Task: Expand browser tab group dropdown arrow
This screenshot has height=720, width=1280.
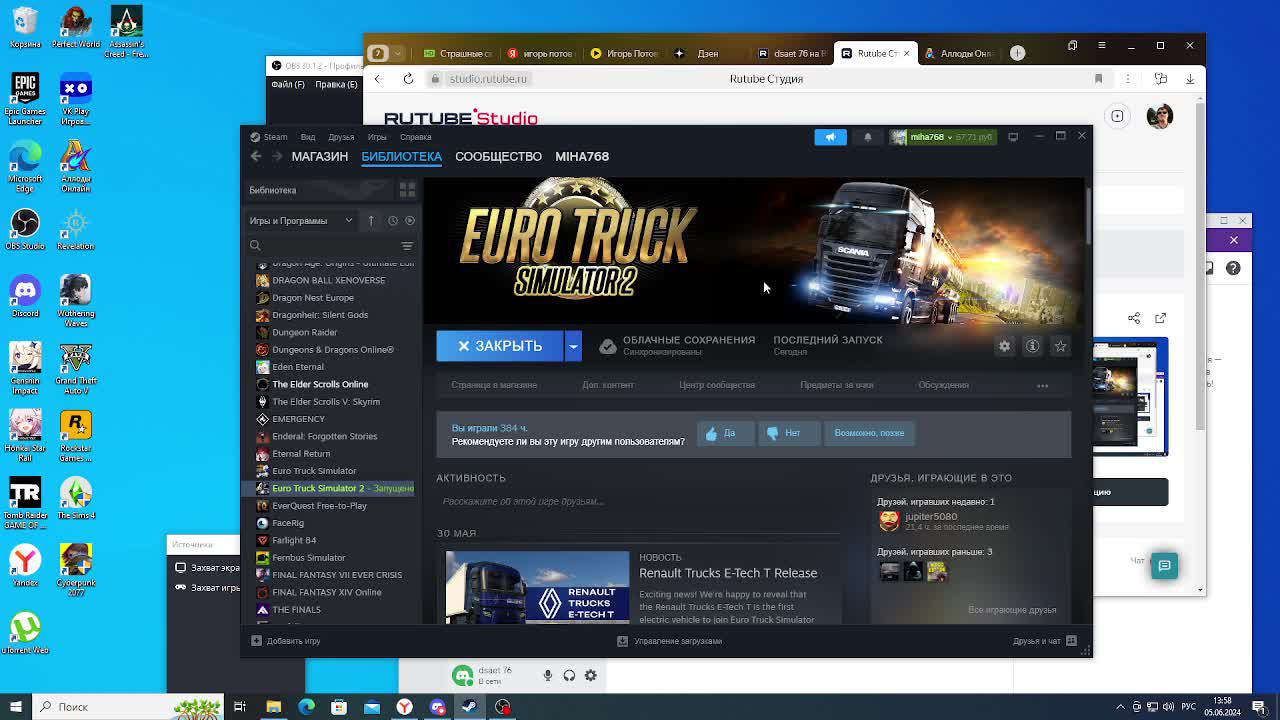Action: pyautogui.click(x=398, y=53)
